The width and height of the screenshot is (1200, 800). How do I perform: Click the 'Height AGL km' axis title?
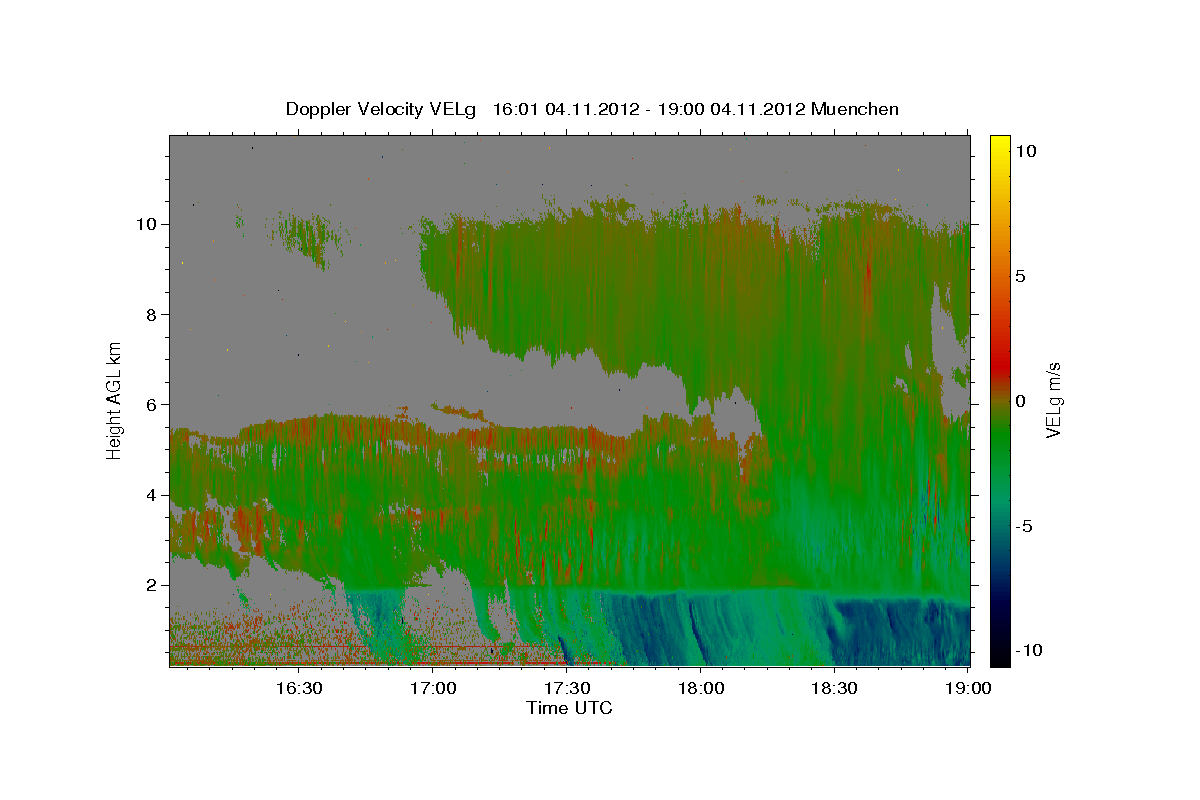coord(115,399)
